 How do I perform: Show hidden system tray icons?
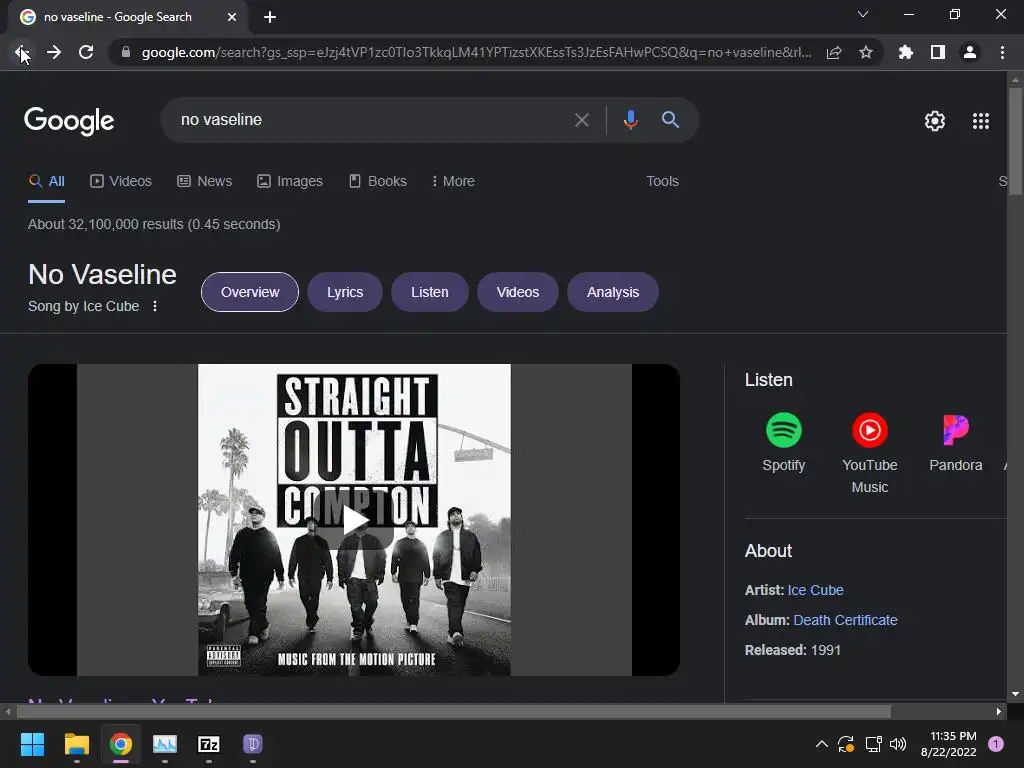tap(822, 744)
